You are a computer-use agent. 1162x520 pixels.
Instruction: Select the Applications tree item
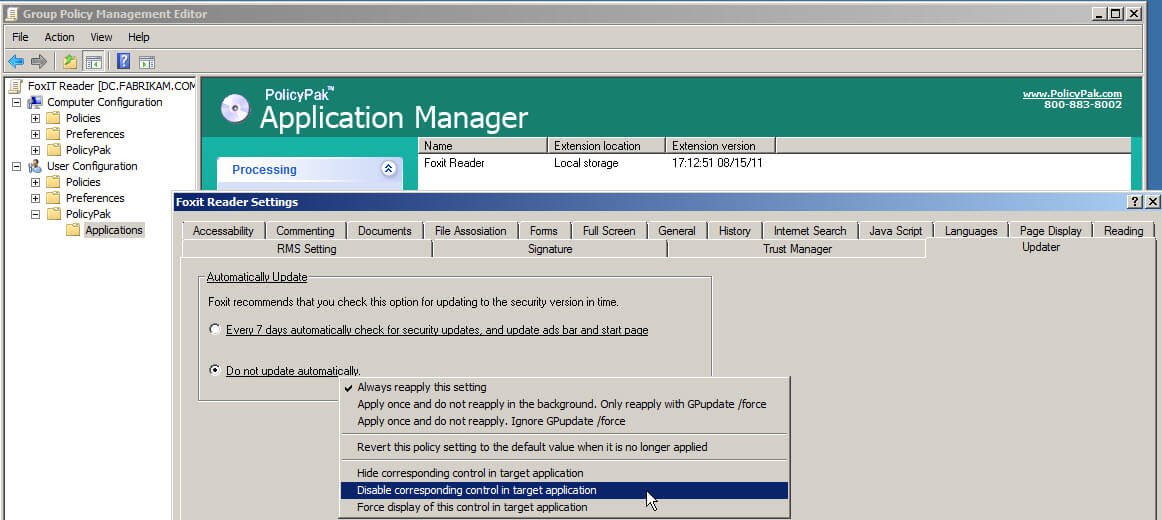[113, 230]
